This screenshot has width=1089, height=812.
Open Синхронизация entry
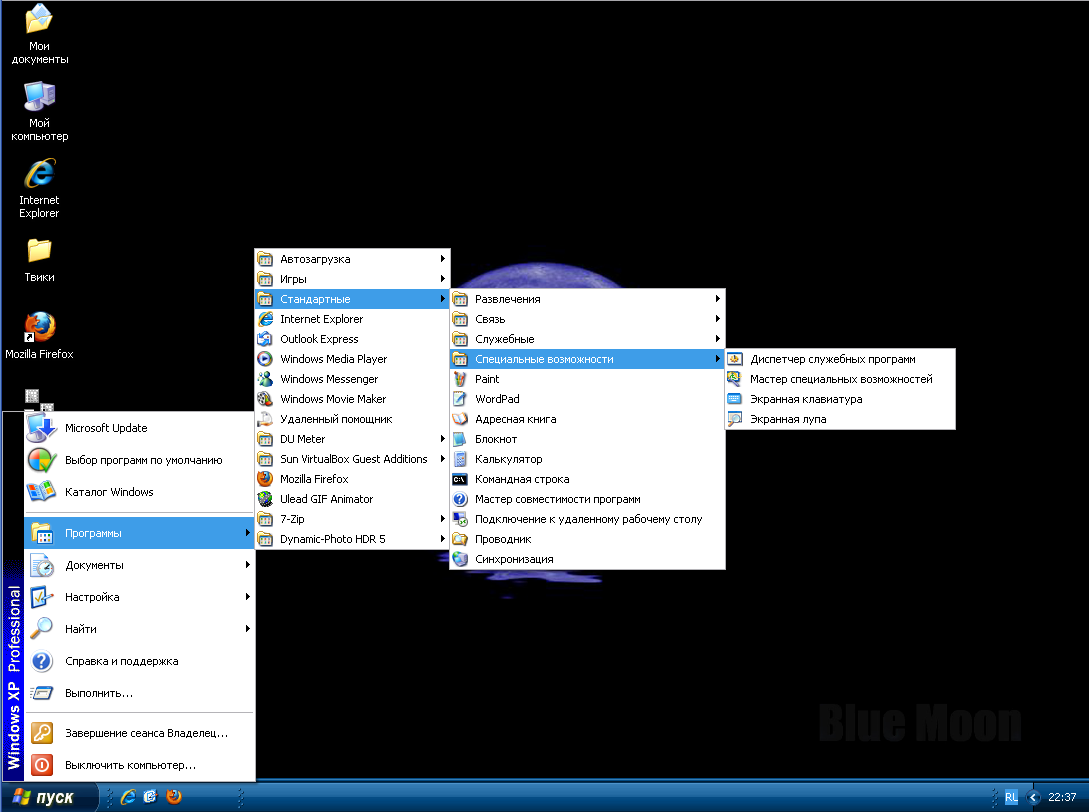pyautogui.click(x=588, y=559)
